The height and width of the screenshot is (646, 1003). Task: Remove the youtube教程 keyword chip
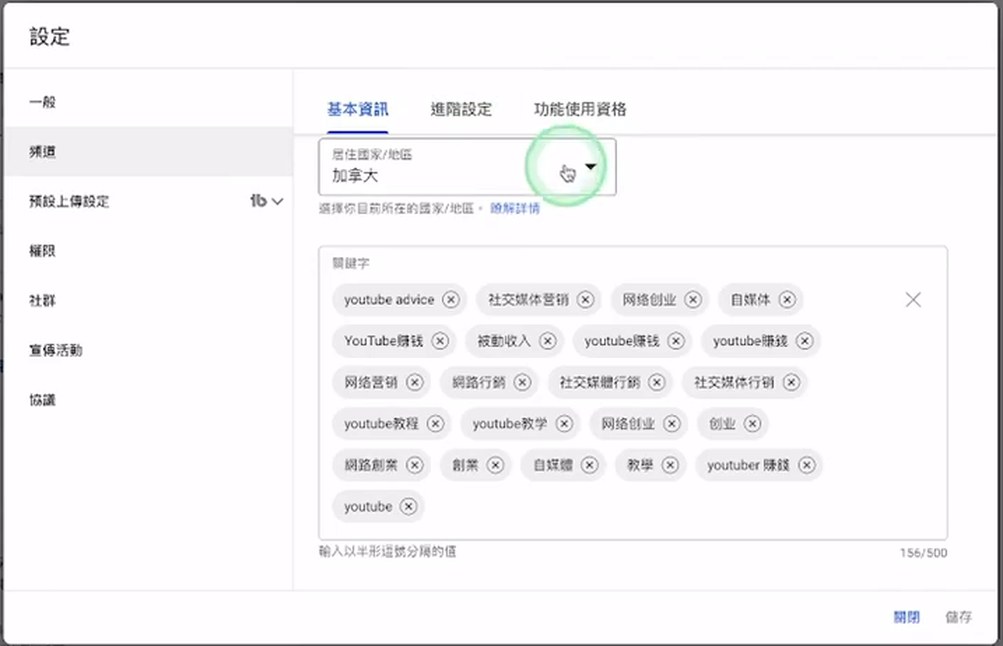point(436,423)
